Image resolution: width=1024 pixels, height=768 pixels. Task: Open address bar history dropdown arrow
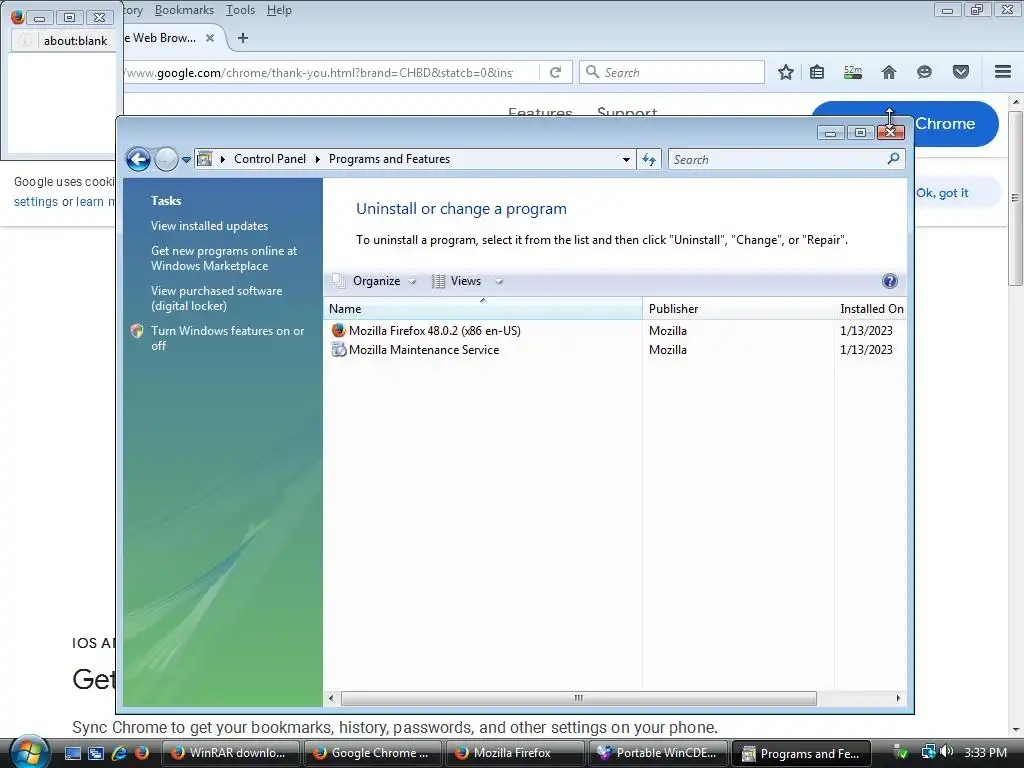coord(626,159)
